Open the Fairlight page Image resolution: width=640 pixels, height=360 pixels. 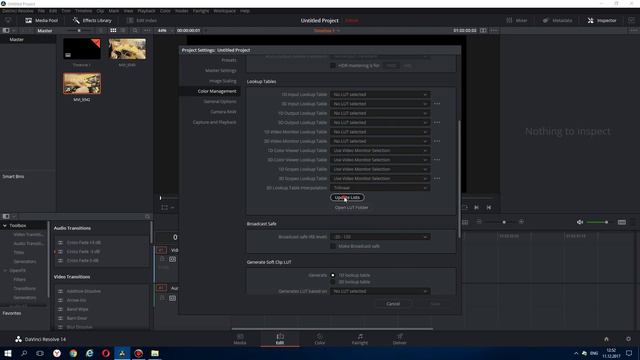360,339
